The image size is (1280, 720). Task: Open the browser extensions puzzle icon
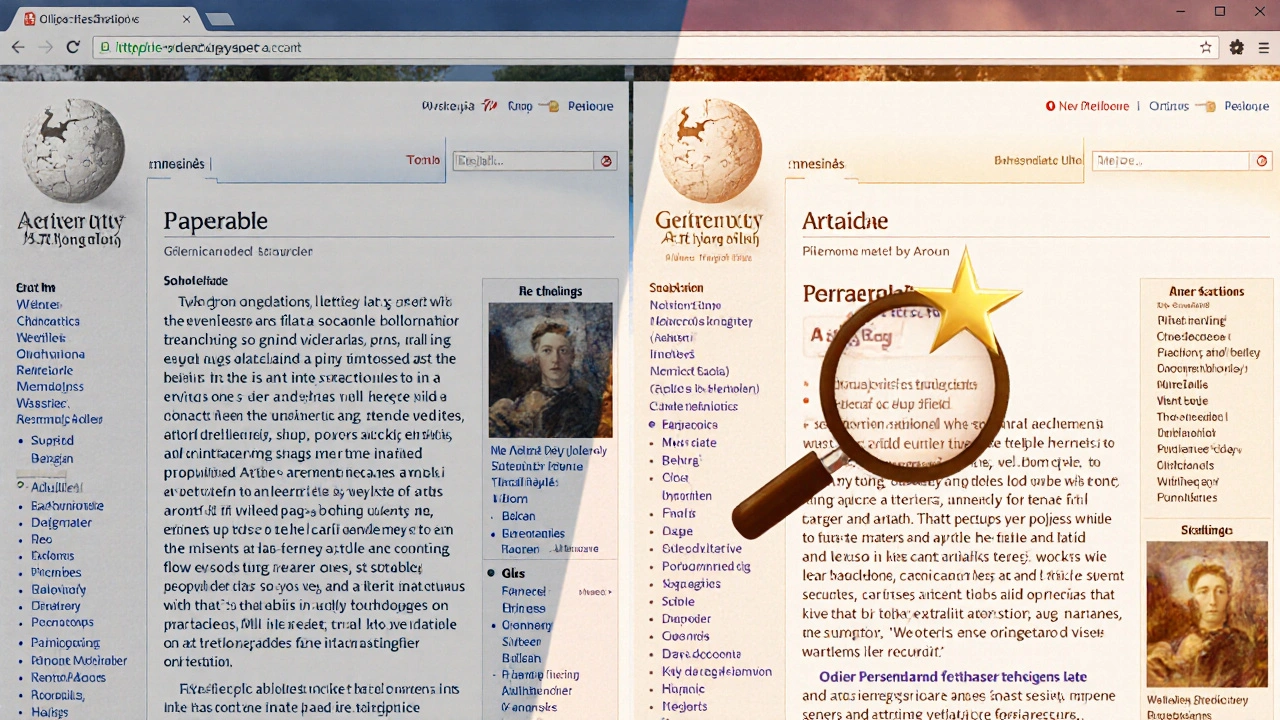[x=1236, y=47]
